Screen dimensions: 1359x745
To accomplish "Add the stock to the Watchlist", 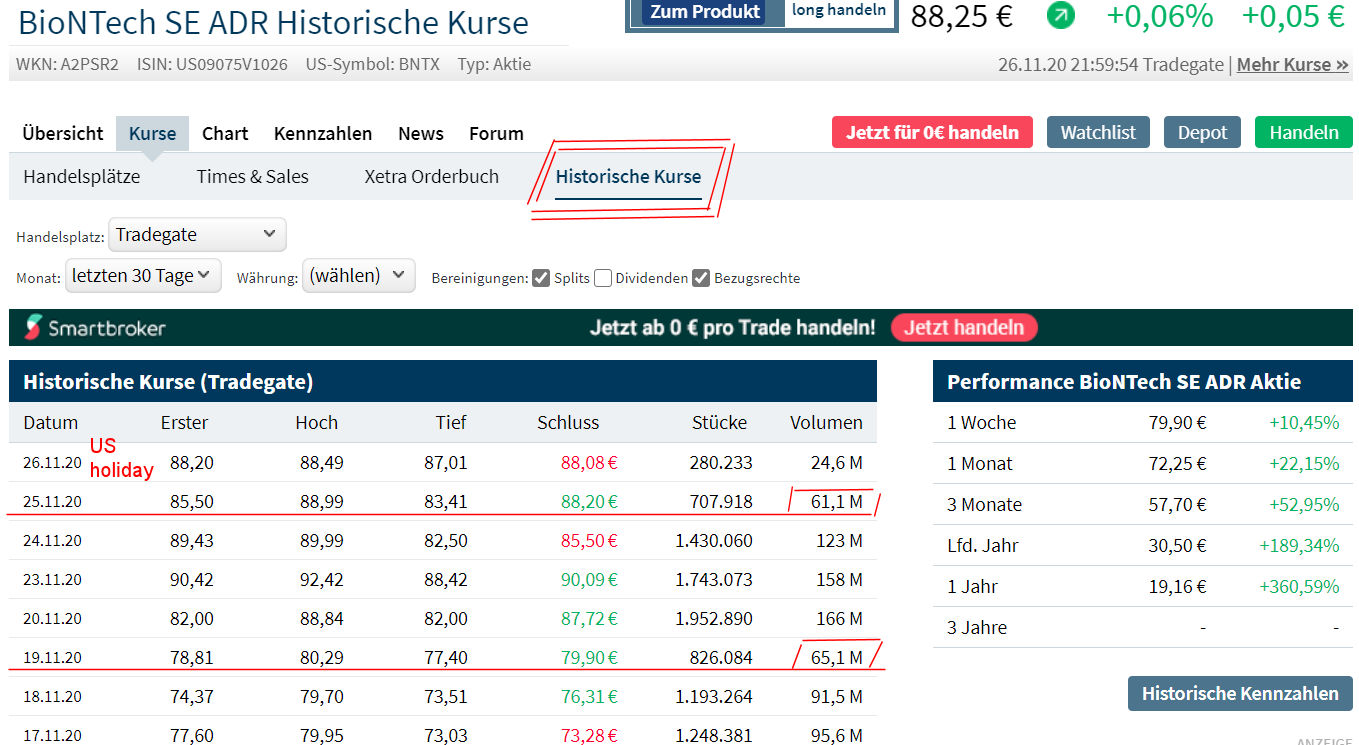I will tap(1097, 131).
